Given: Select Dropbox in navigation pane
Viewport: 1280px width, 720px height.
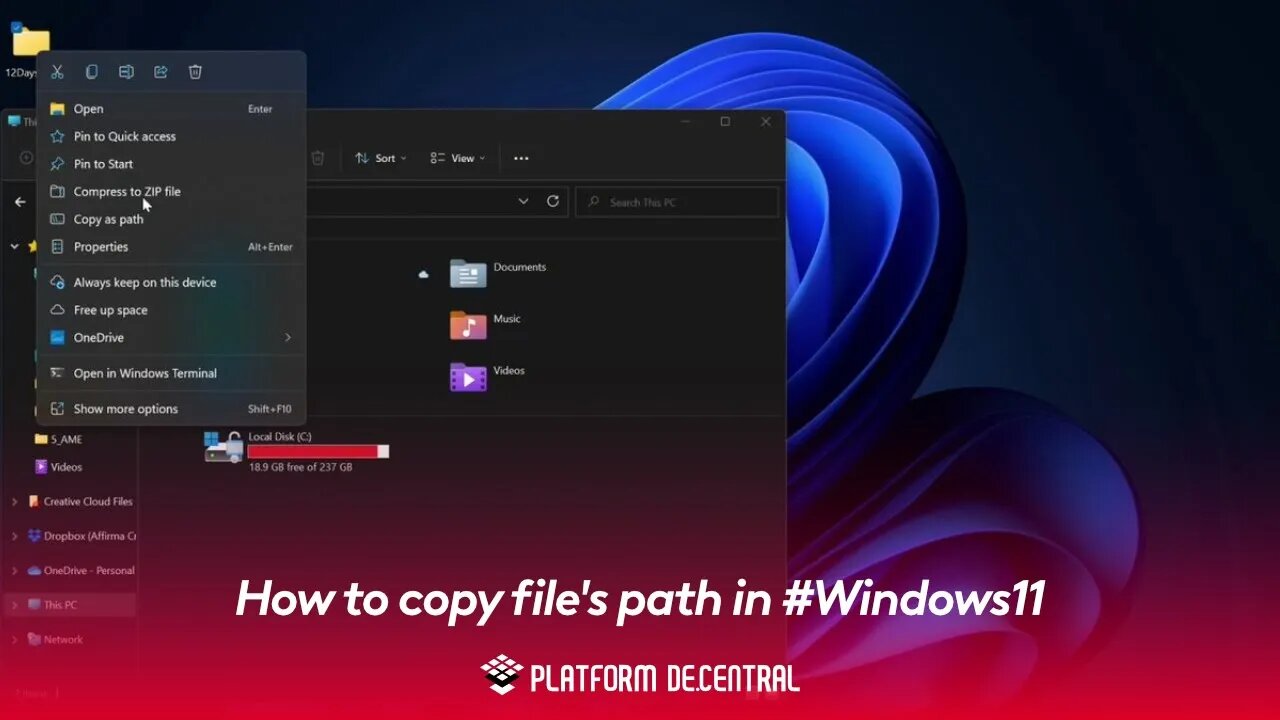Looking at the screenshot, I should [81, 536].
